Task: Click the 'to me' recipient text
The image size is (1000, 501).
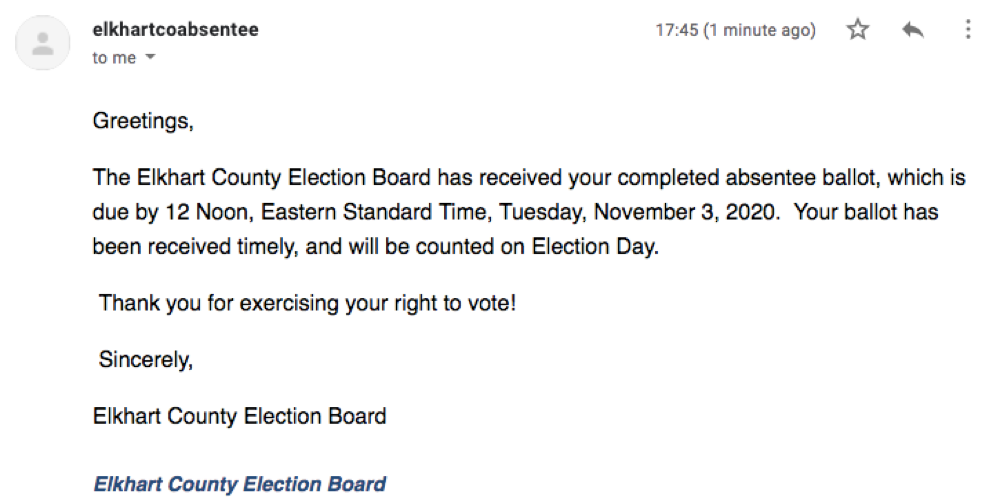Action: pyautogui.click(x=114, y=57)
